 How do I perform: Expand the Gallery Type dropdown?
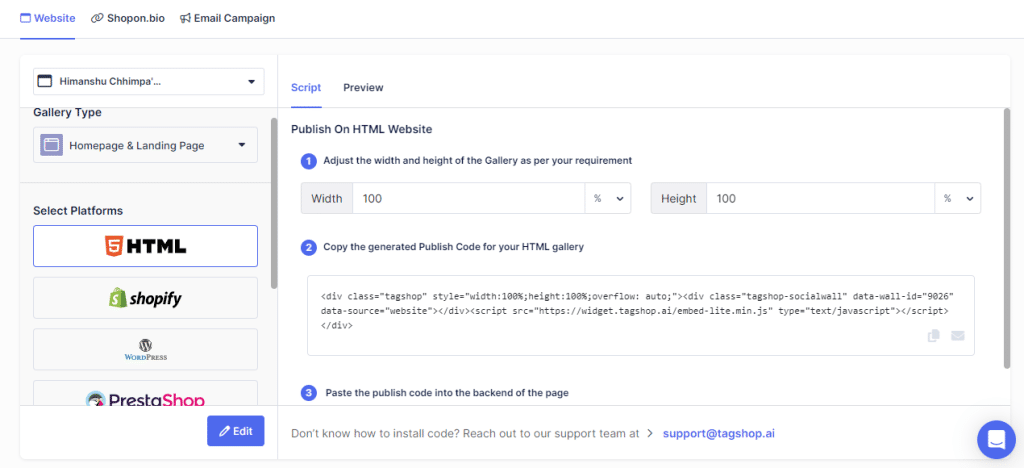tap(241, 146)
